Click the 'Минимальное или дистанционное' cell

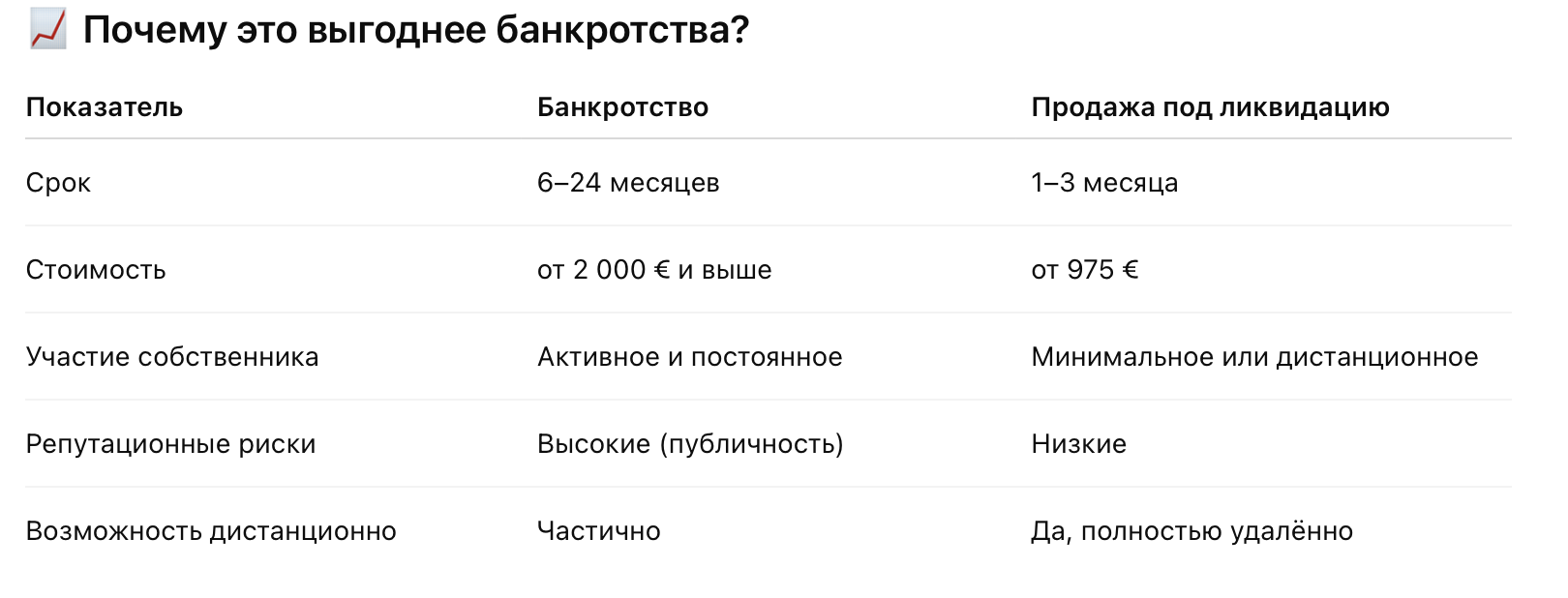pos(1254,357)
